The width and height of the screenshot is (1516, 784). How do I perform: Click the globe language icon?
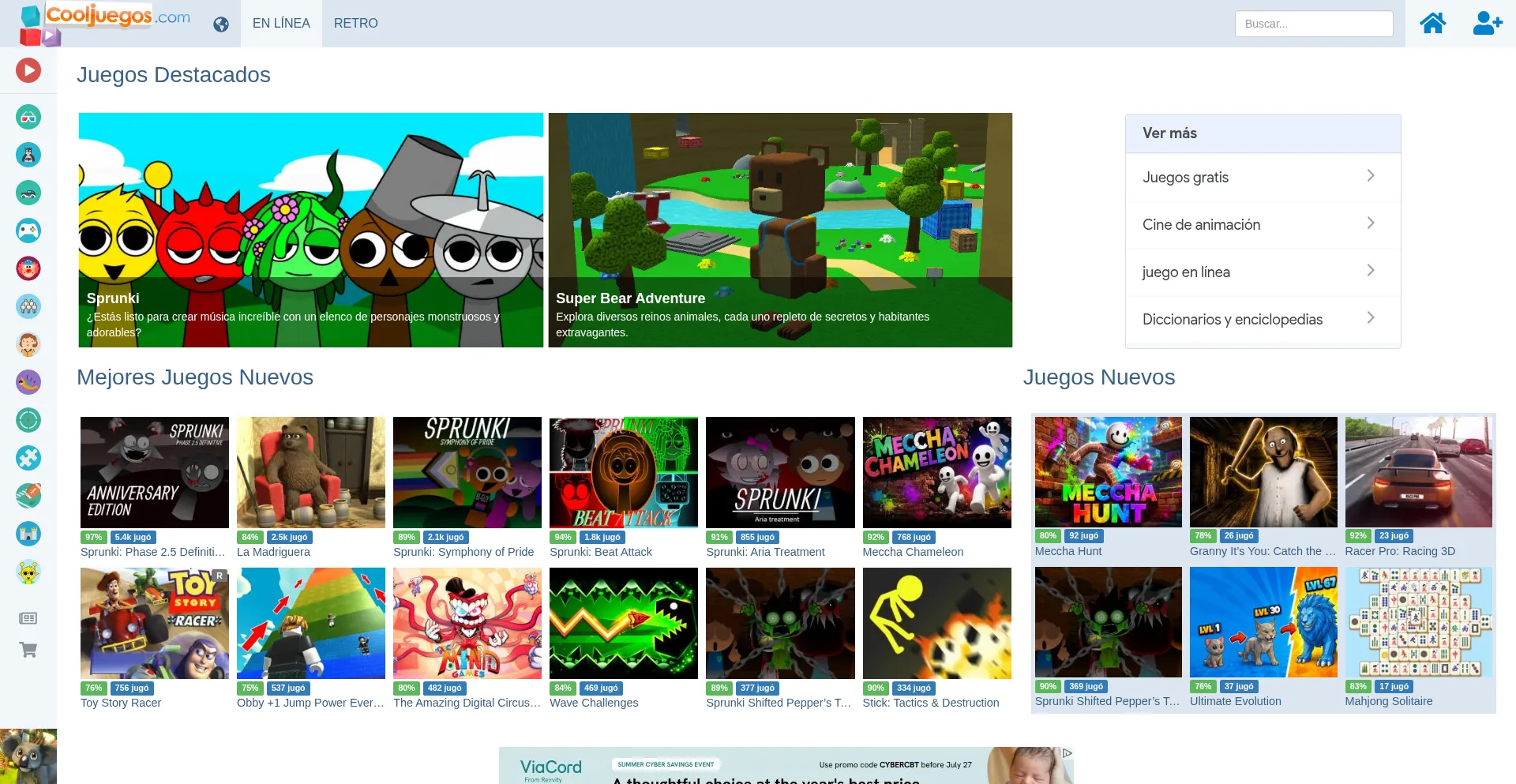coord(221,24)
